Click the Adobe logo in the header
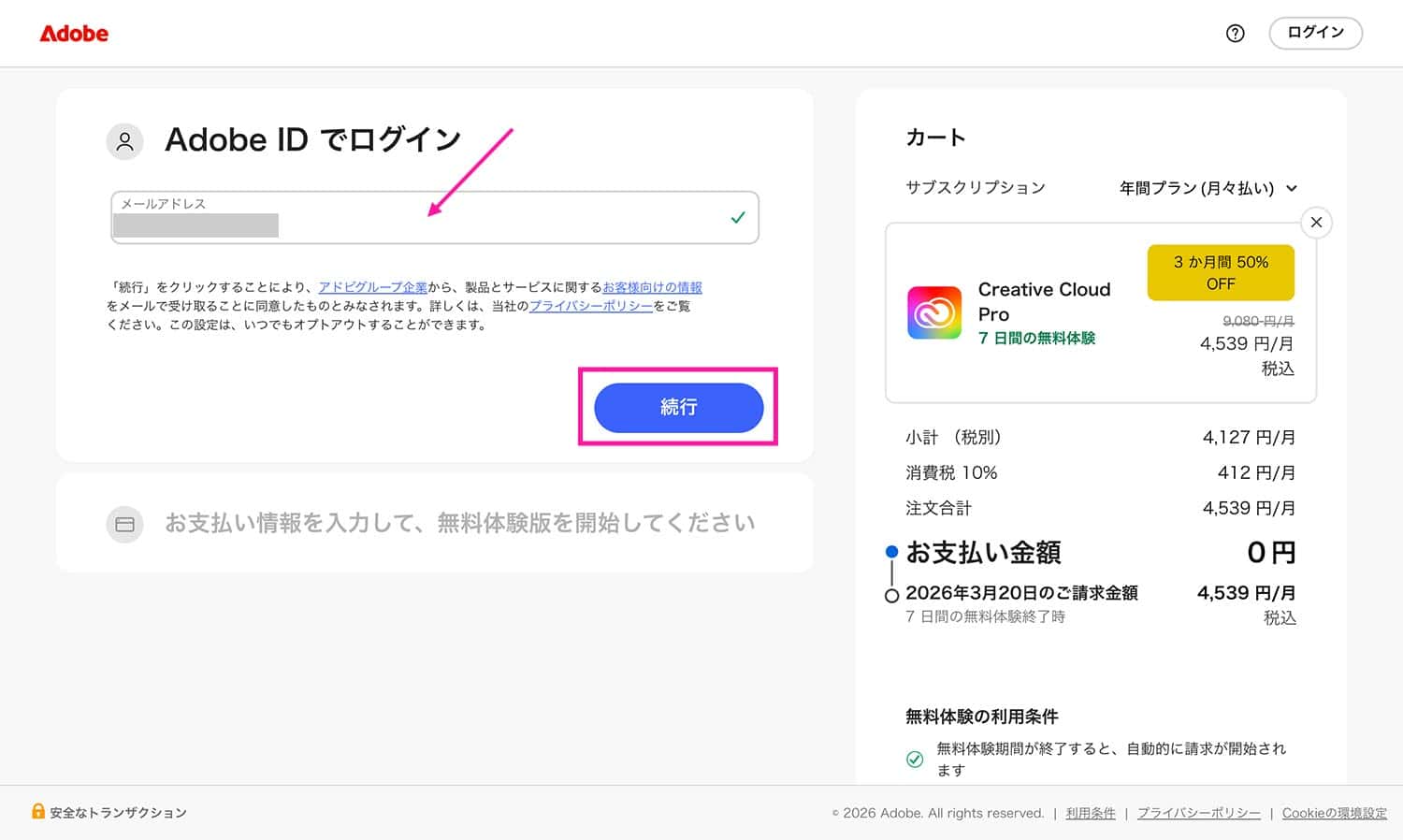1403x840 pixels. 74,34
